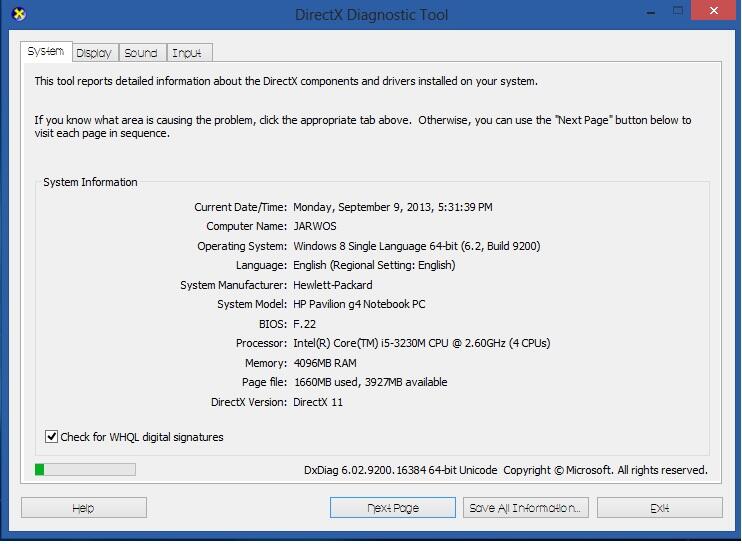Click the green loading progress bar

pos(85,469)
